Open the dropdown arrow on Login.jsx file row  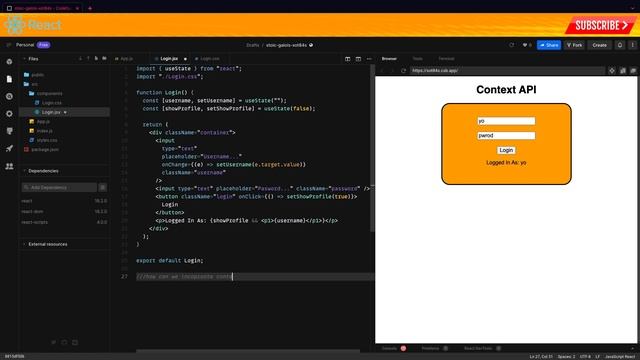click(65, 112)
